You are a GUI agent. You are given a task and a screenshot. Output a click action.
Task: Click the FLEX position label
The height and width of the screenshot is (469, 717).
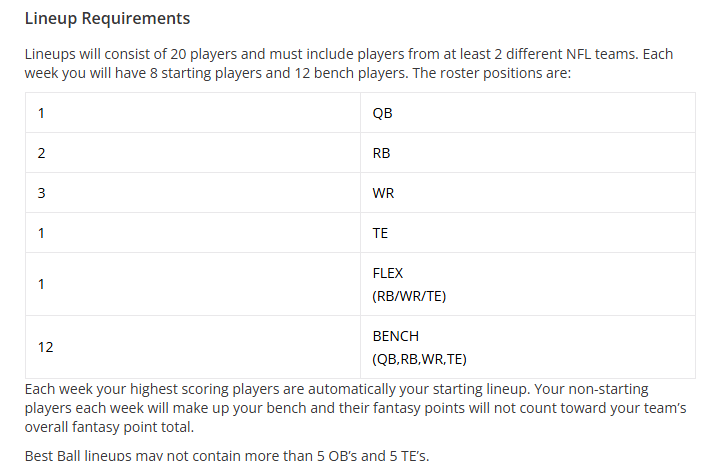[388, 273]
